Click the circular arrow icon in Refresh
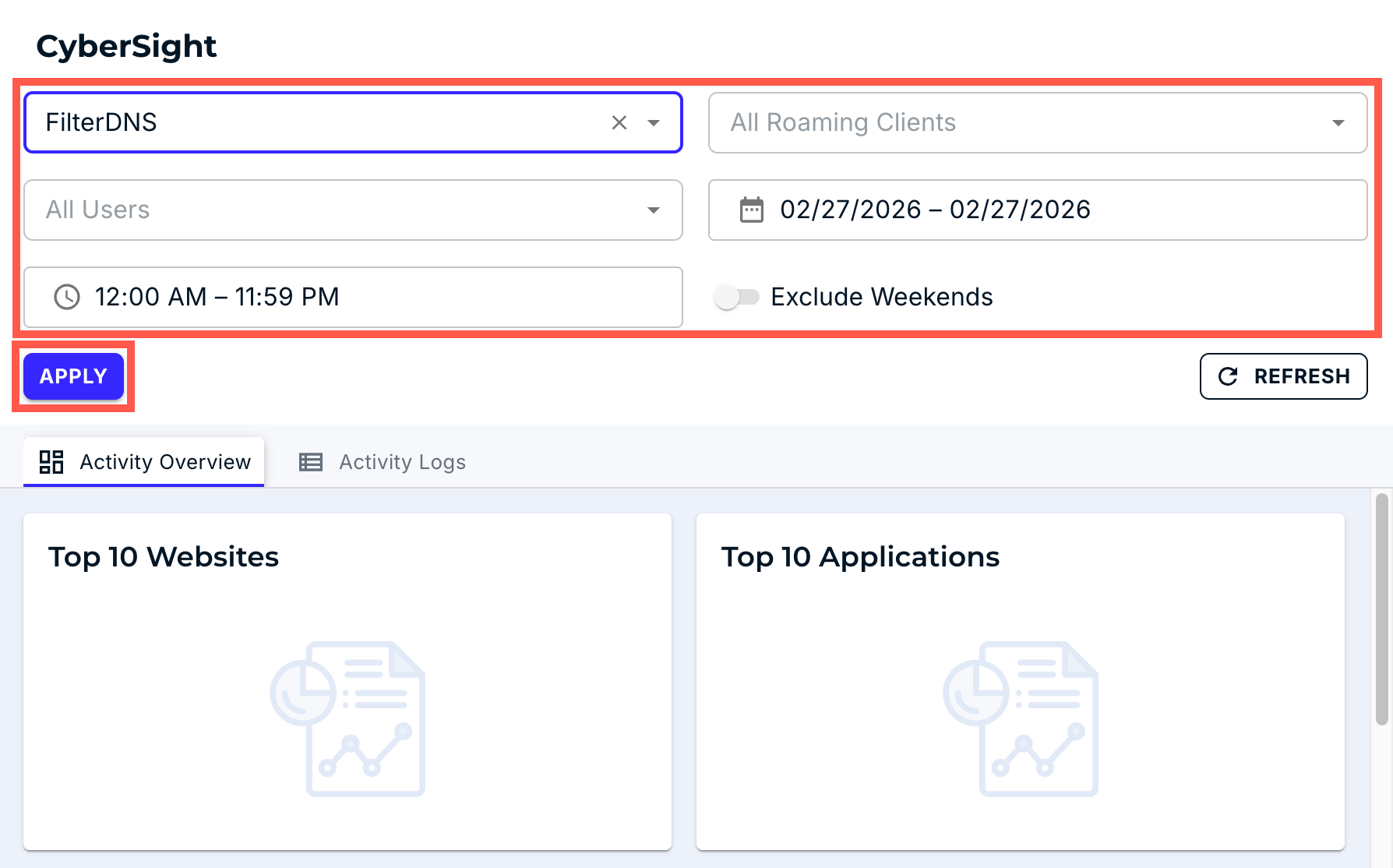 click(1229, 376)
